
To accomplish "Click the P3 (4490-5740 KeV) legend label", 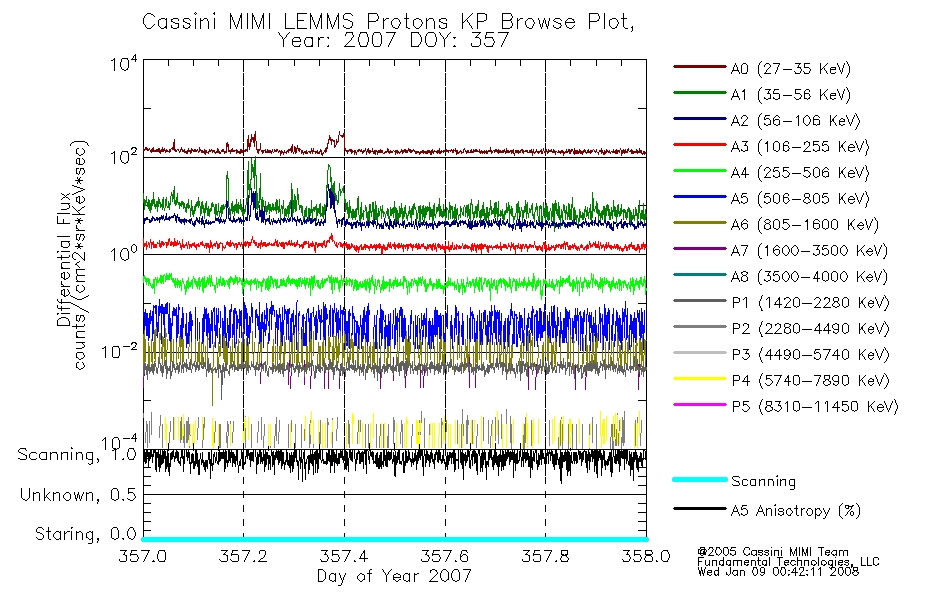I will 810,355.
